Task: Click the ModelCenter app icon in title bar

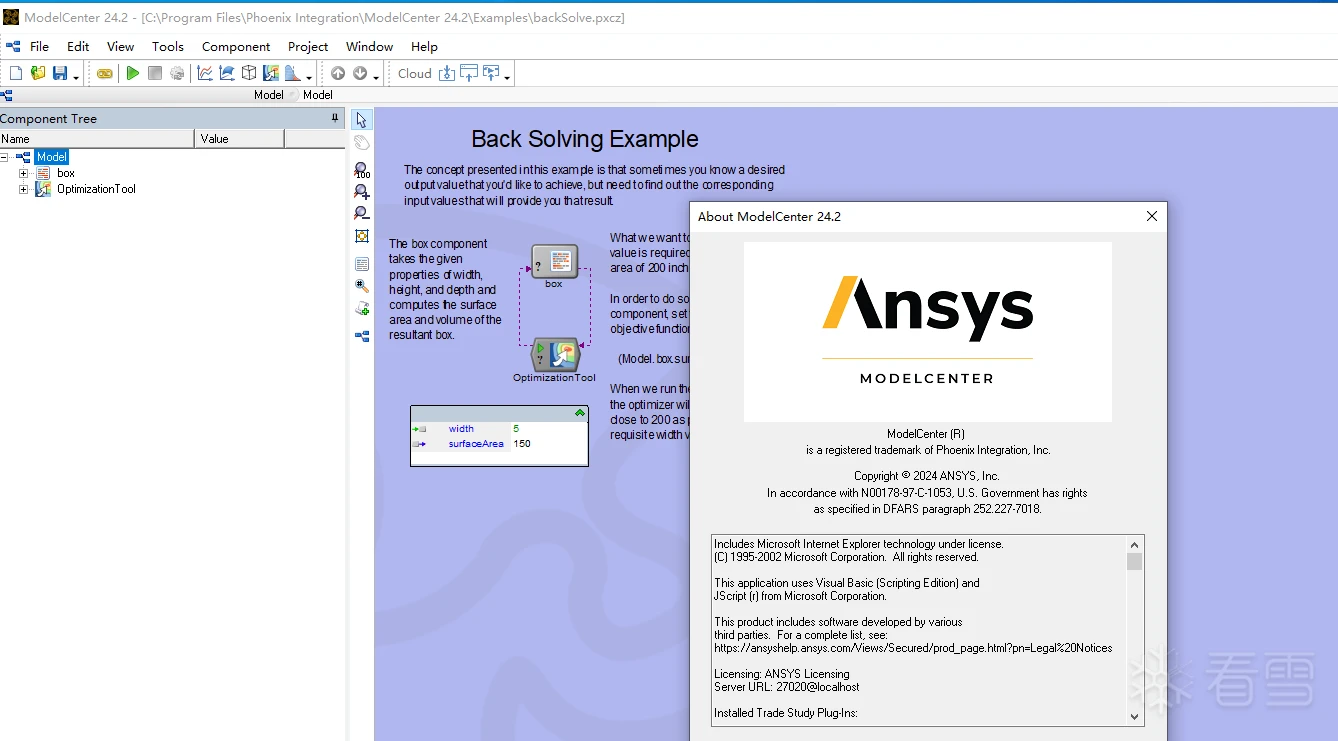Action: (11, 17)
